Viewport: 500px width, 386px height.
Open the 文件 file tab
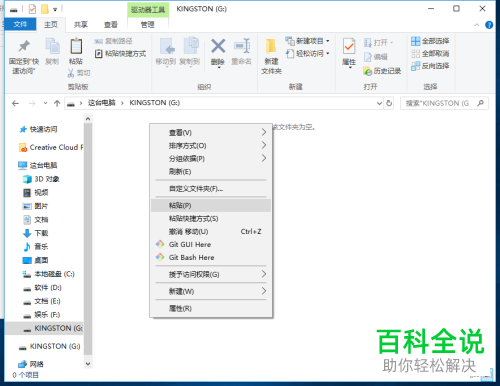coord(20,24)
